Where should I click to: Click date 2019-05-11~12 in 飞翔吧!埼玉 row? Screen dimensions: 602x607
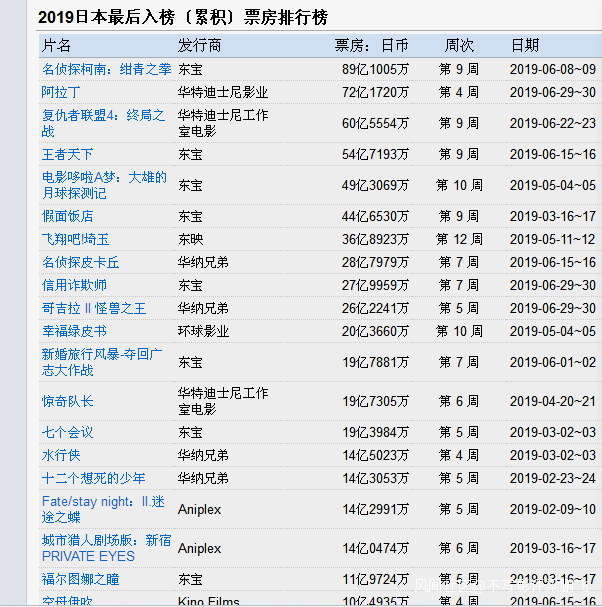pos(553,239)
